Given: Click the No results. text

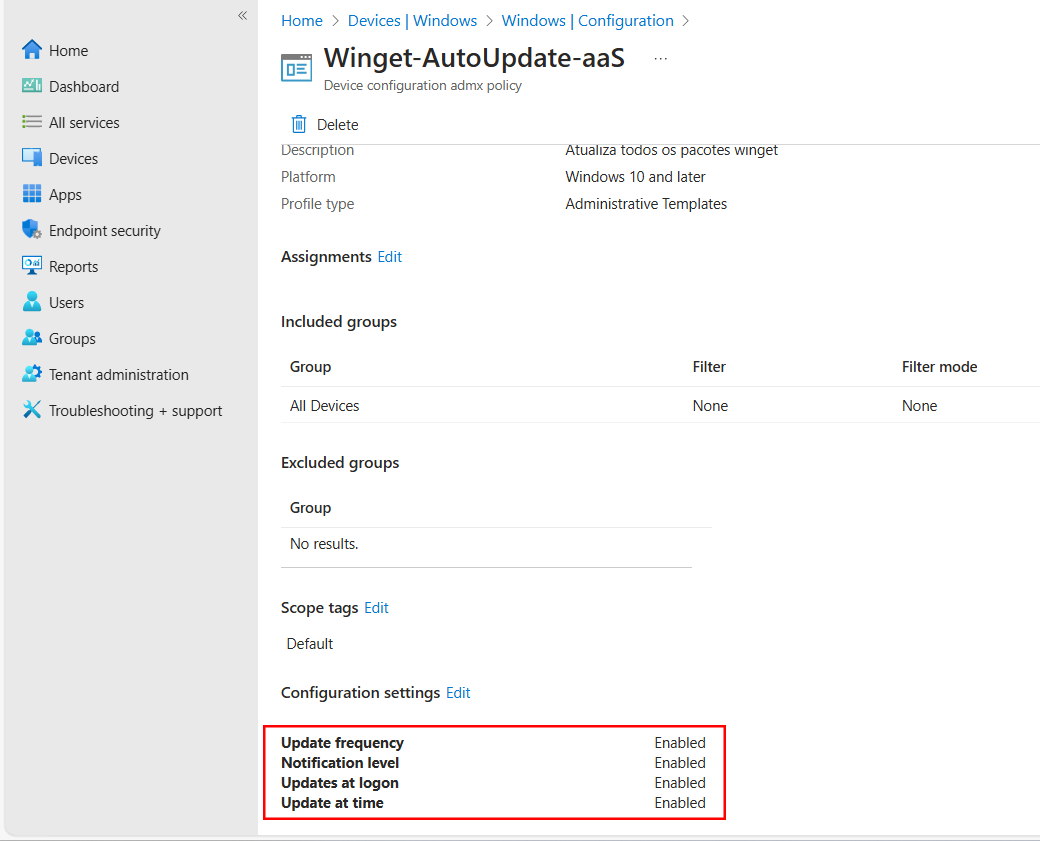Looking at the screenshot, I should coord(324,544).
